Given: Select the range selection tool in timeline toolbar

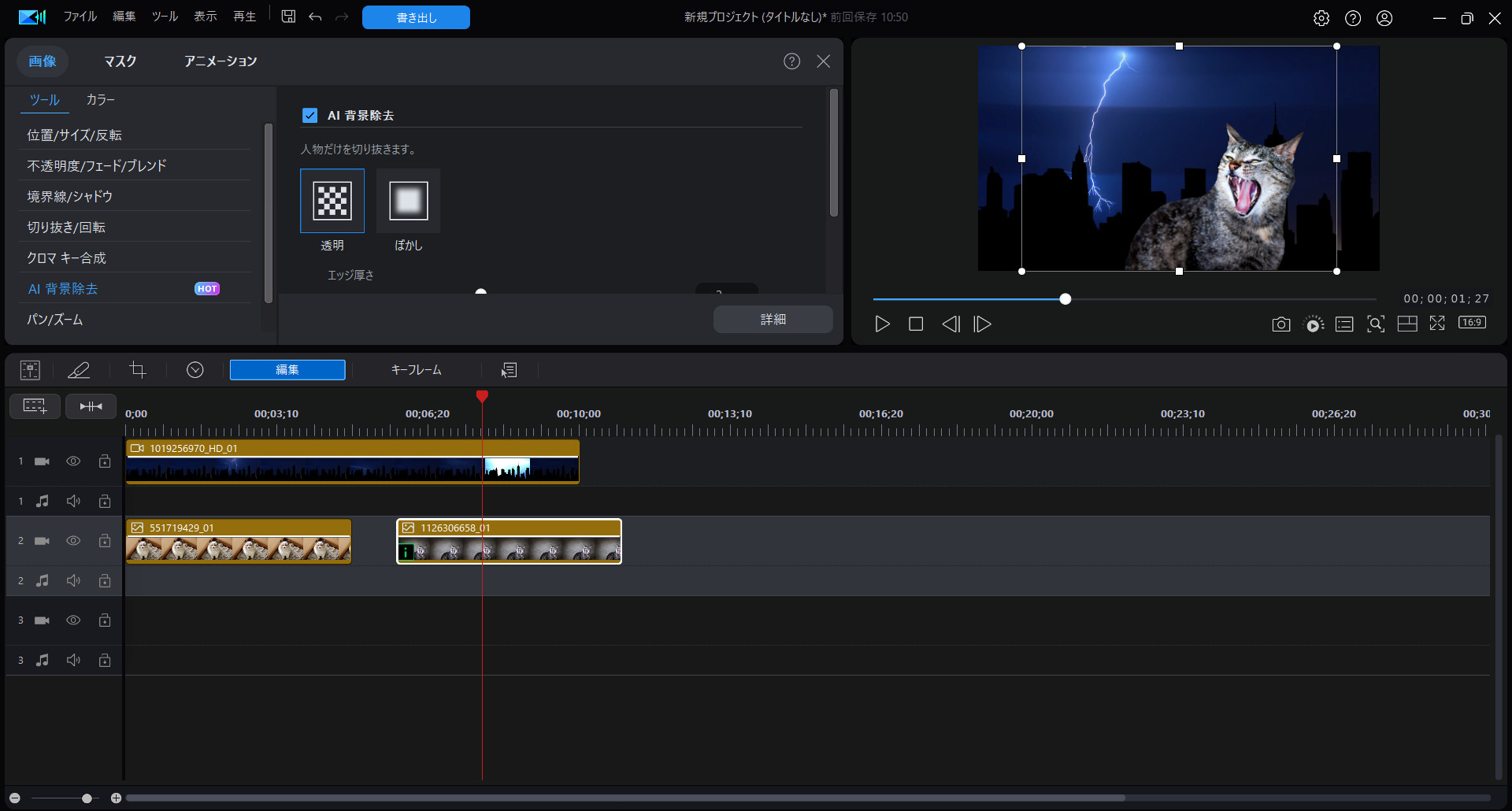Looking at the screenshot, I should [x=30, y=370].
